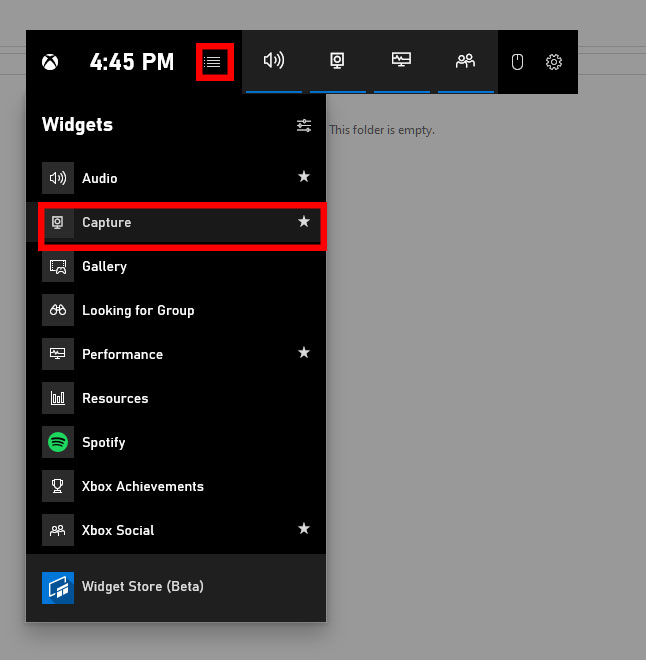Open the Capture widget from top bar
This screenshot has height=660, width=646.
(x=338, y=61)
